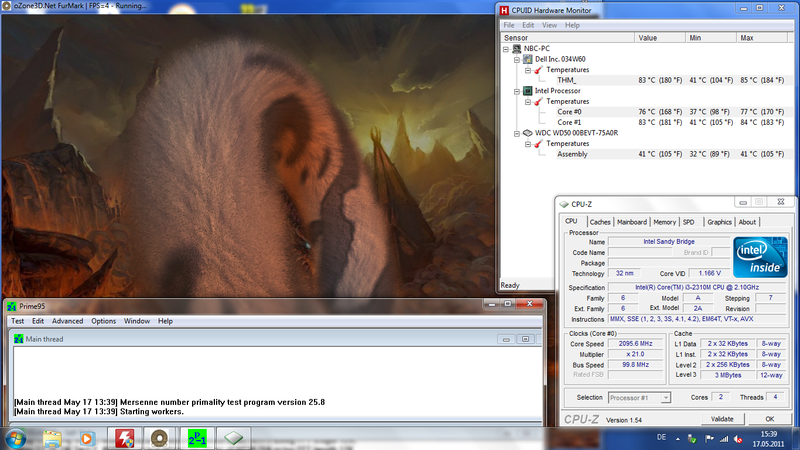Open Windows Media Player from the taskbar
Viewport: 800px width, 450px height.
click(87, 439)
